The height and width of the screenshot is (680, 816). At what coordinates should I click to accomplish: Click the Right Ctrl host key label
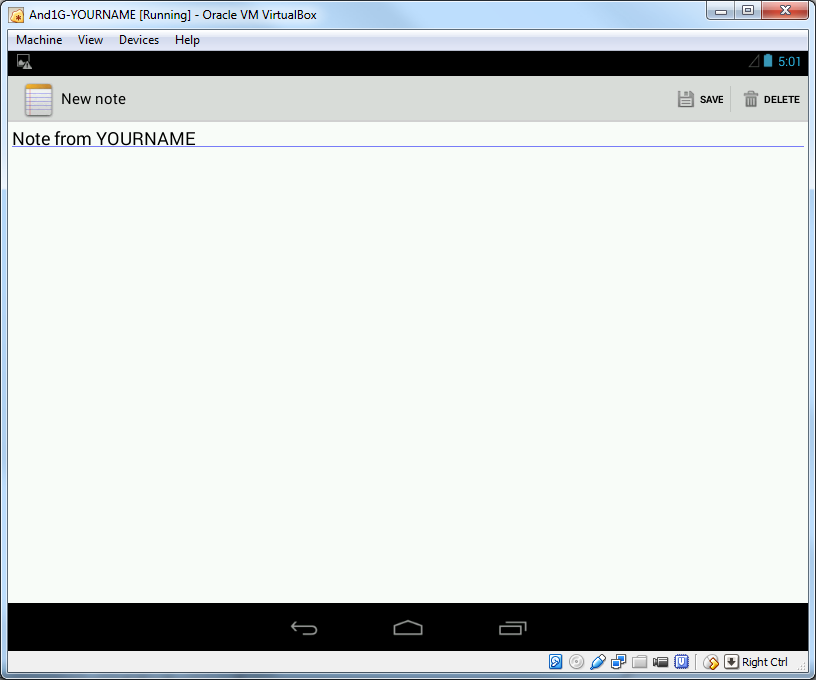764,662
